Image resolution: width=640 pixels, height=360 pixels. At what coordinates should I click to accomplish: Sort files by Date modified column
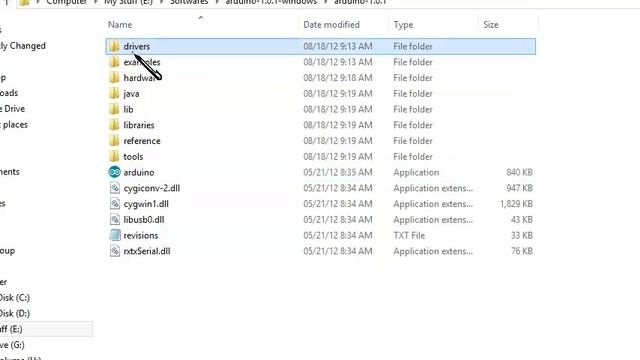331,24
